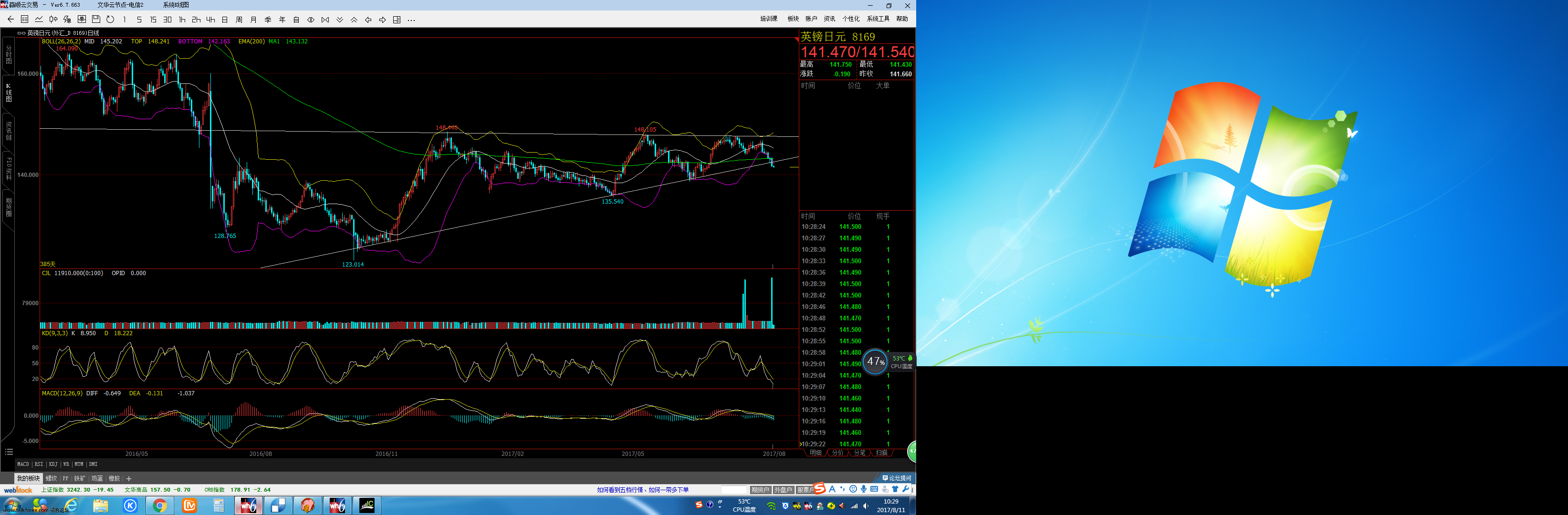The height and width of the screenshot is (515, 1568).
Task: Click the double chevron up icon
Action: point(354,20)
